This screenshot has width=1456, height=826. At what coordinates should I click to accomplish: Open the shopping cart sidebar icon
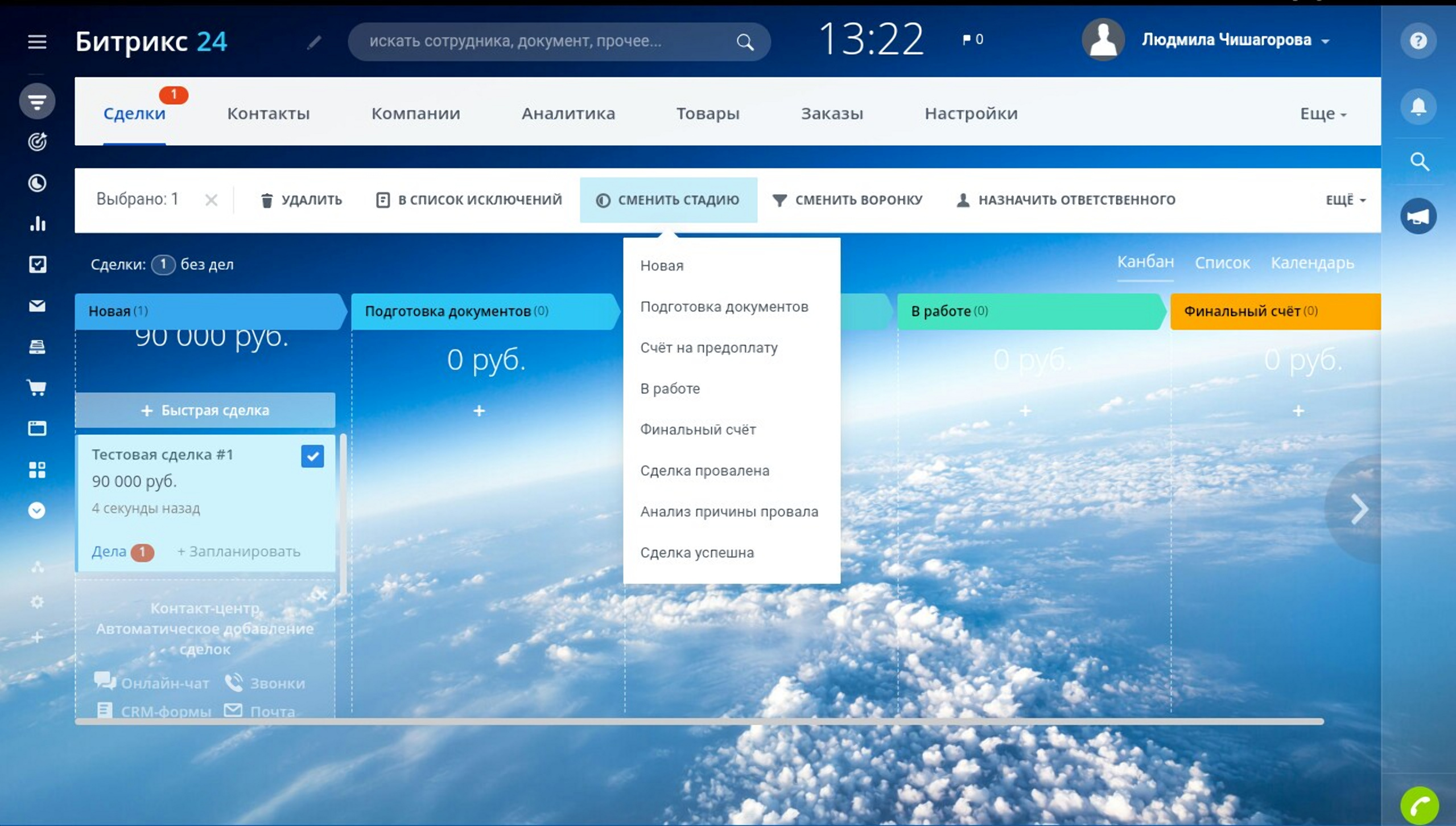tap(37, 388)
